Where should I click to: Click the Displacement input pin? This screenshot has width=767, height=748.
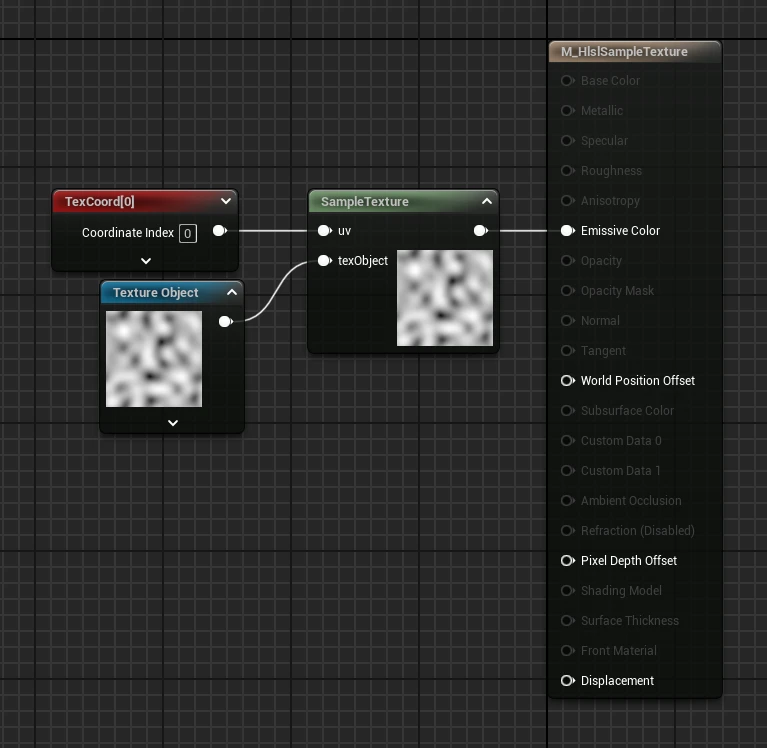[x=567, y=681]
